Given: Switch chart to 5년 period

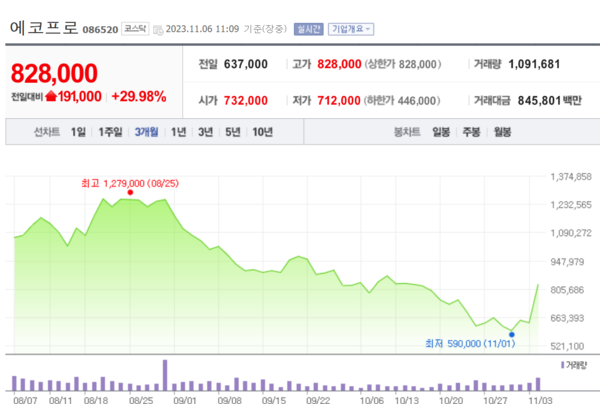Looking at the screenshot, I should (232, 132).
